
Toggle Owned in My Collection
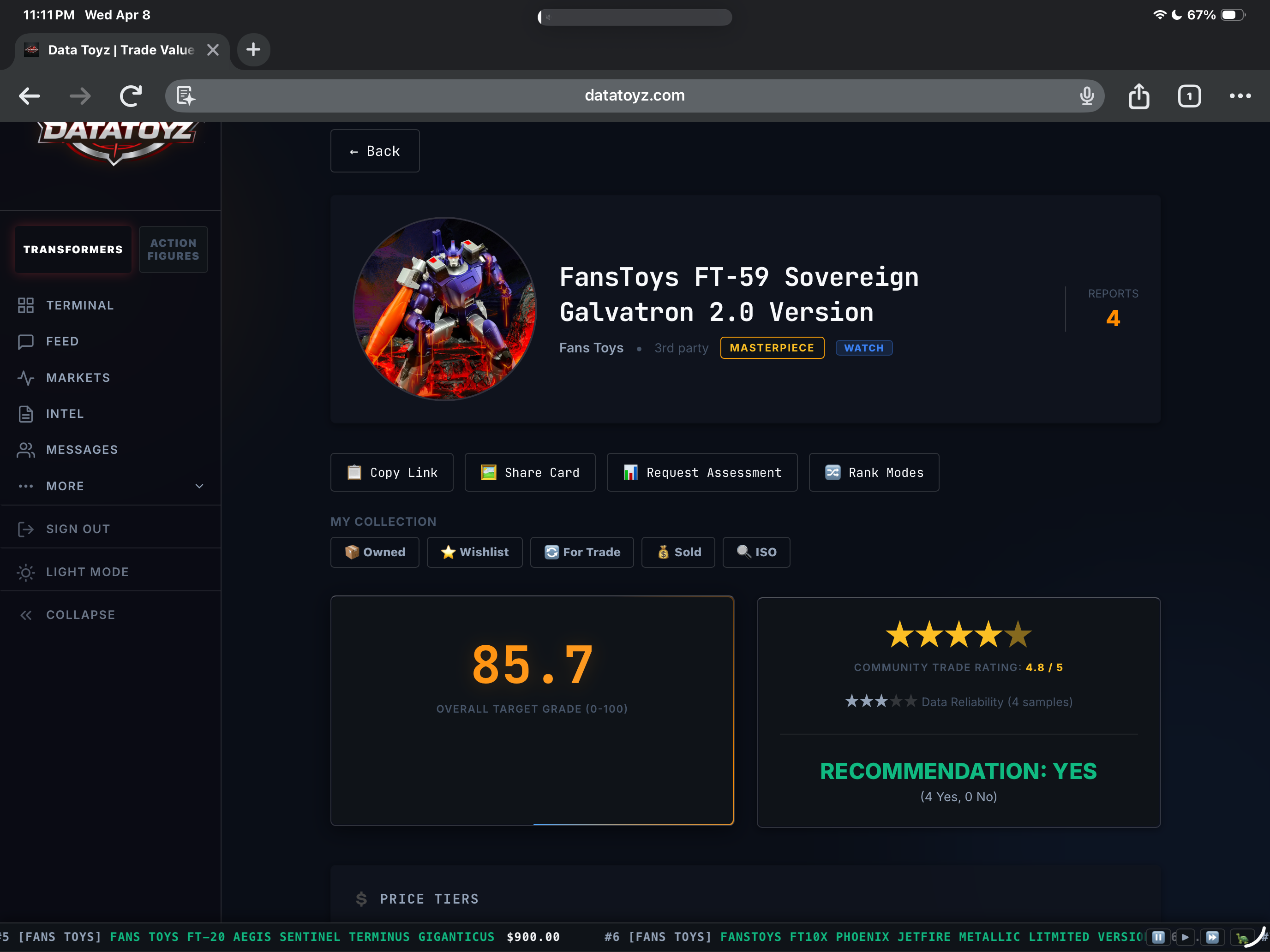(374, 552)
